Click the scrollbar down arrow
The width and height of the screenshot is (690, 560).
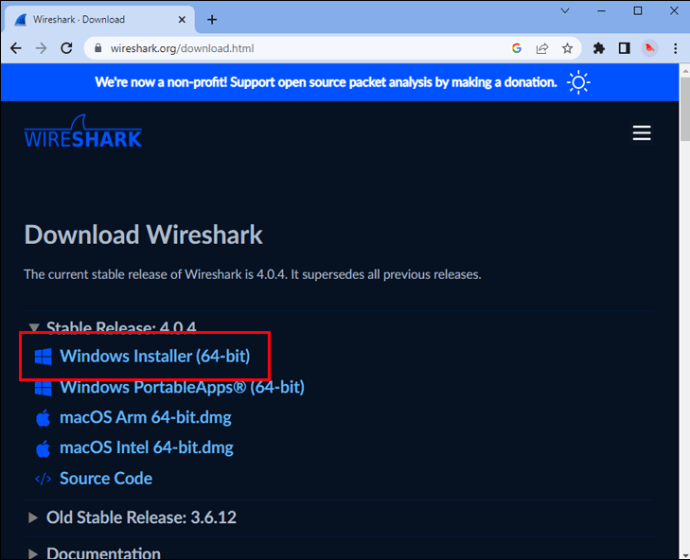(x=685, y=554)
